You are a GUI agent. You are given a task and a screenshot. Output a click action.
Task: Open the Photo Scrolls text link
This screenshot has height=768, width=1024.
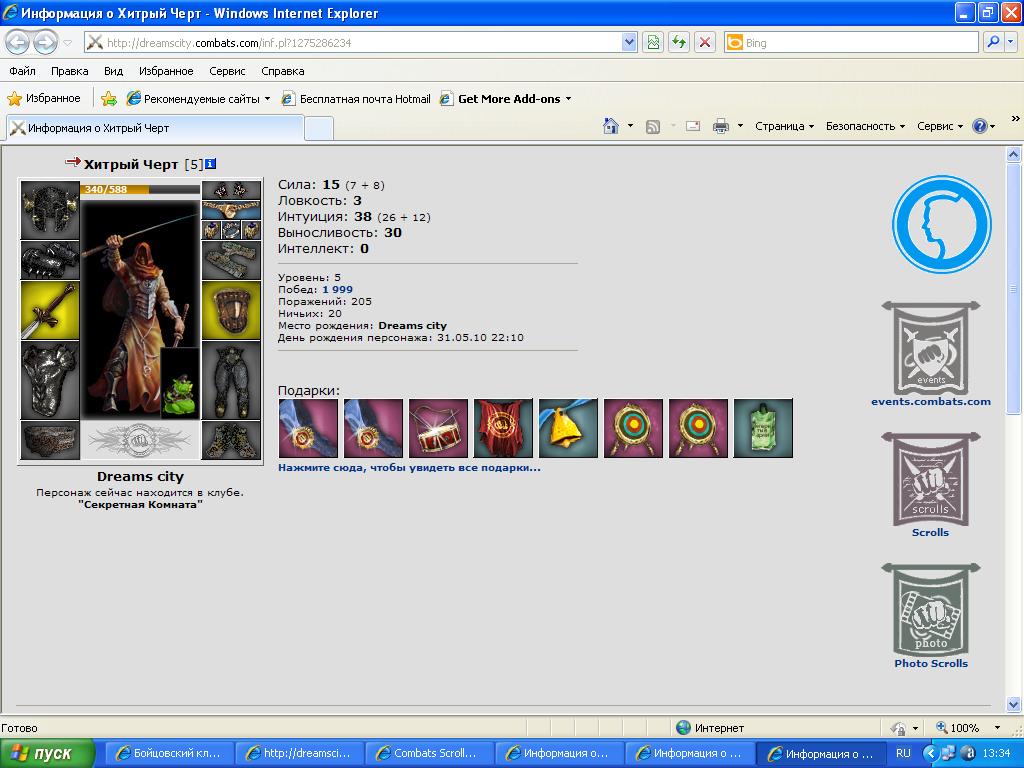click(931, 663)
